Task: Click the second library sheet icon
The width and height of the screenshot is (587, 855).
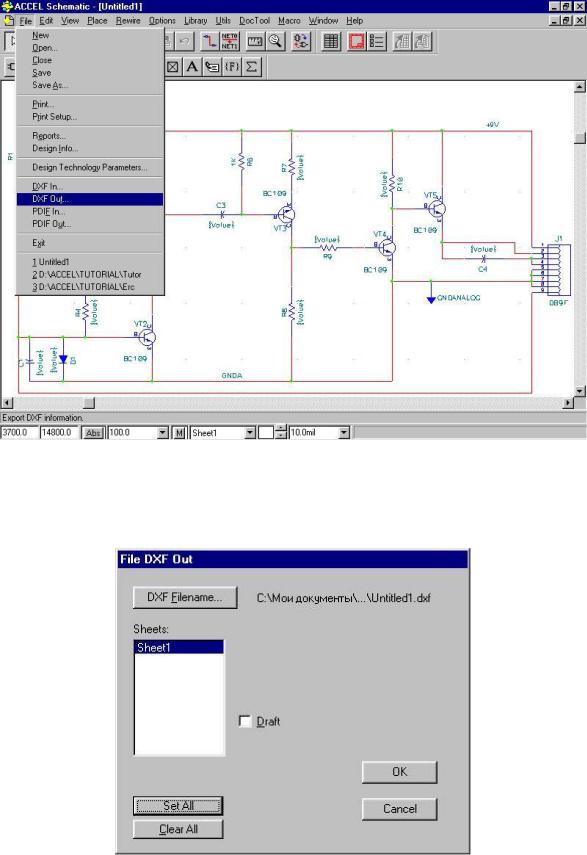Action: [x=423, y=41]
